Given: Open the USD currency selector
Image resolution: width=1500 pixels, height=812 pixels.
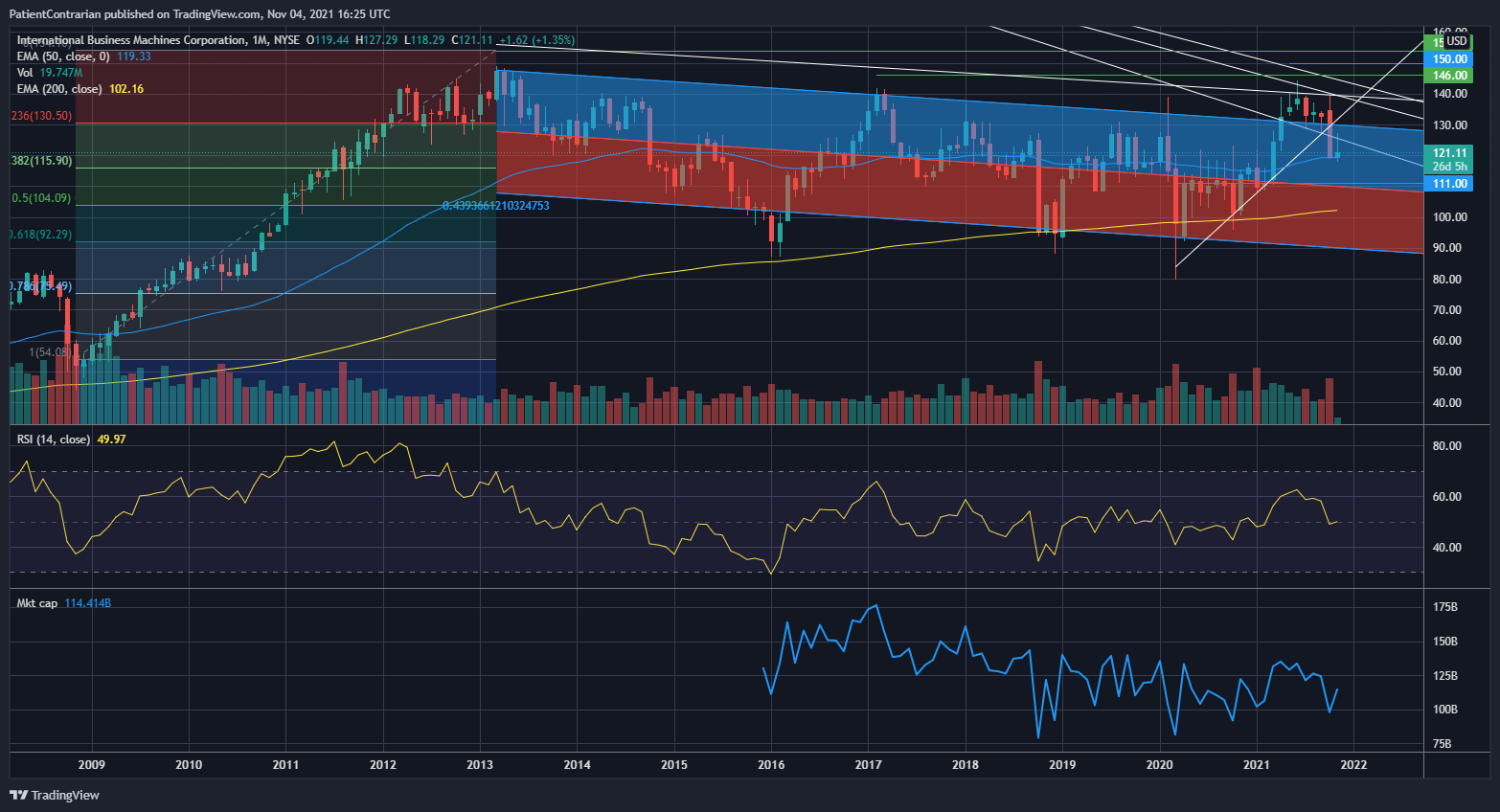Looking at the screenshot, I should coord(1456,41).
